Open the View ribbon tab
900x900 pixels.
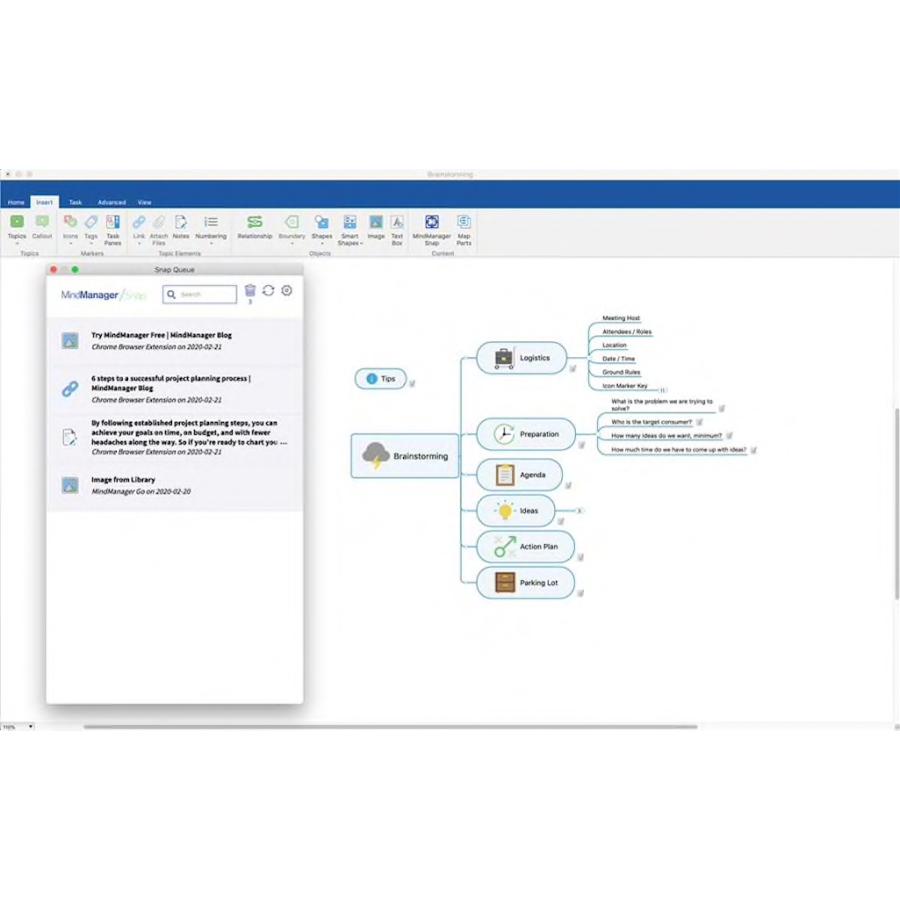click(144, 202)
